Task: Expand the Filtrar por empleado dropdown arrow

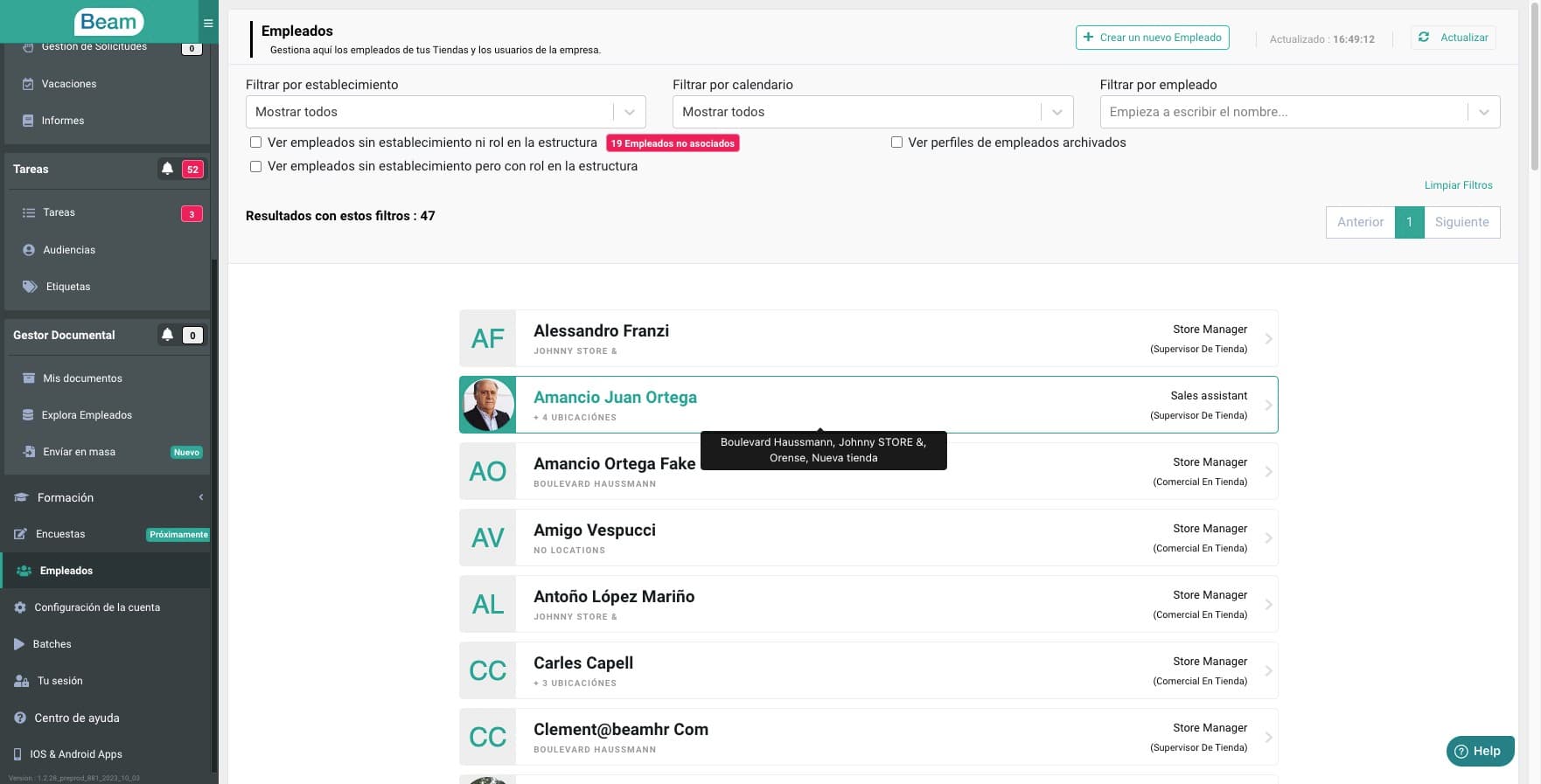Action: 1483,112
